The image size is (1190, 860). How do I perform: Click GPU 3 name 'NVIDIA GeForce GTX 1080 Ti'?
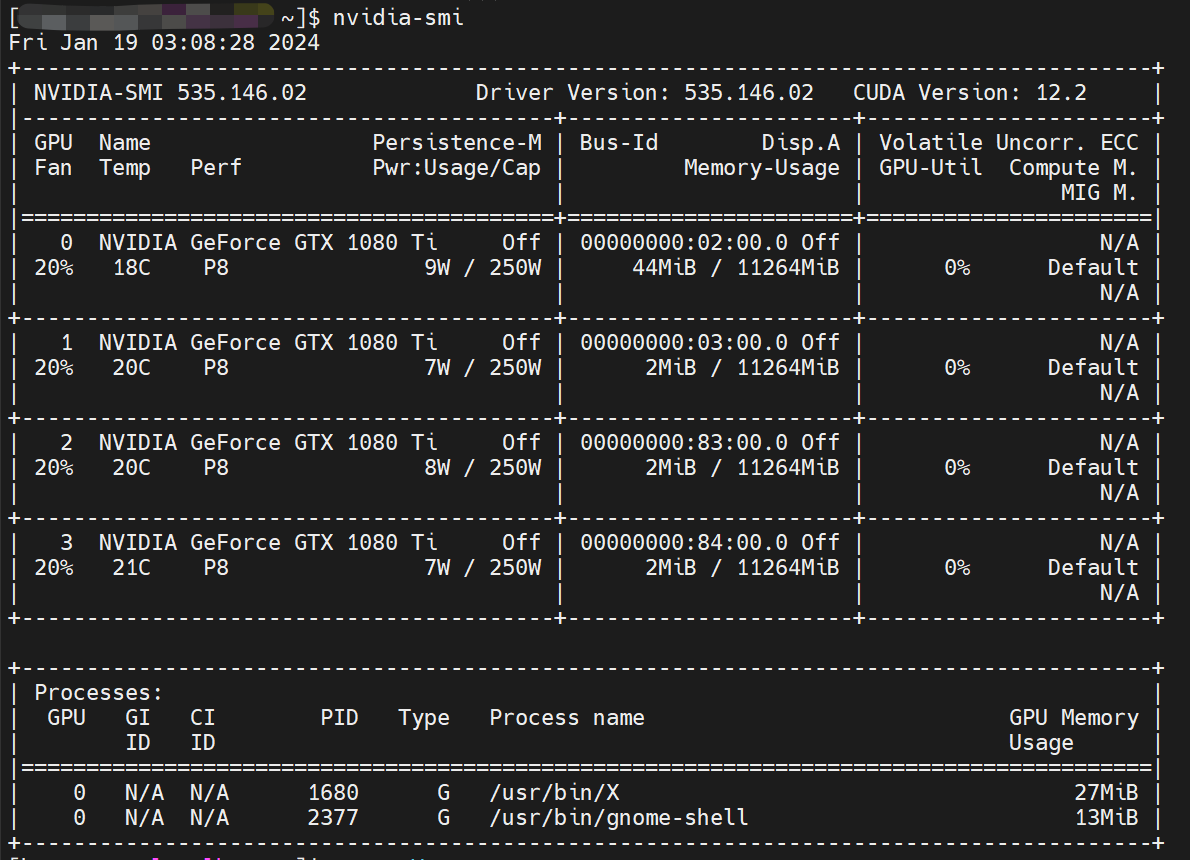coord(268,543)
